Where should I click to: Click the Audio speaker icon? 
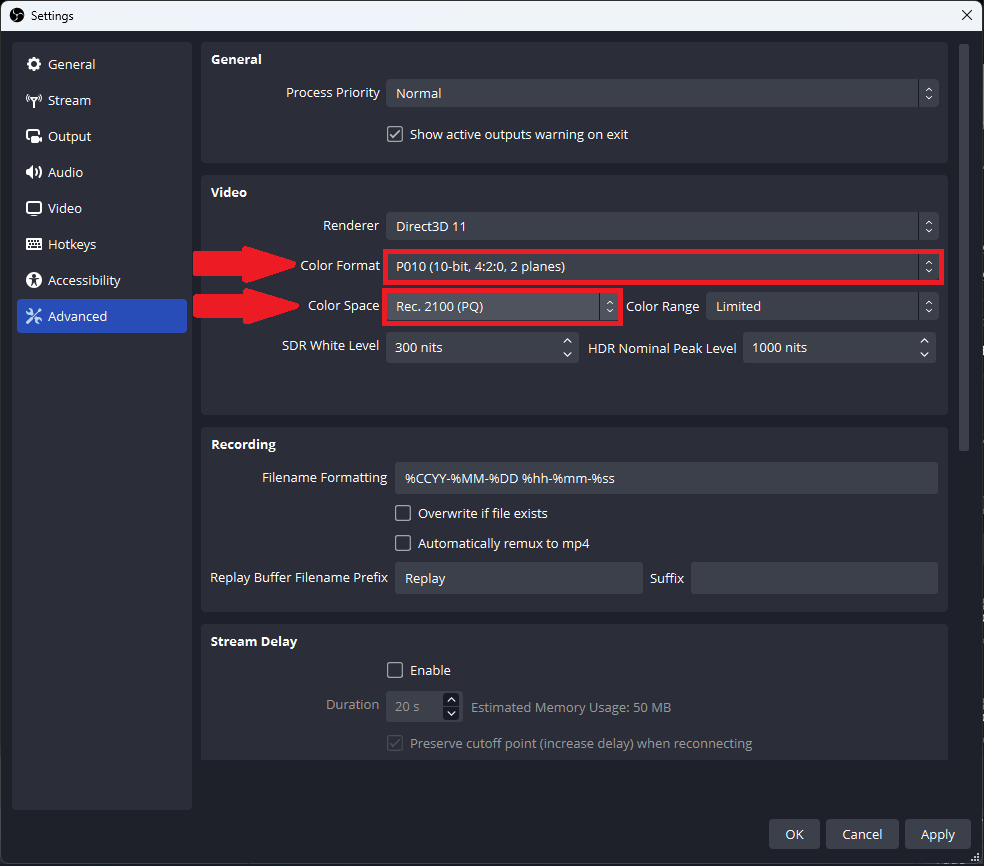coord(34,172)
